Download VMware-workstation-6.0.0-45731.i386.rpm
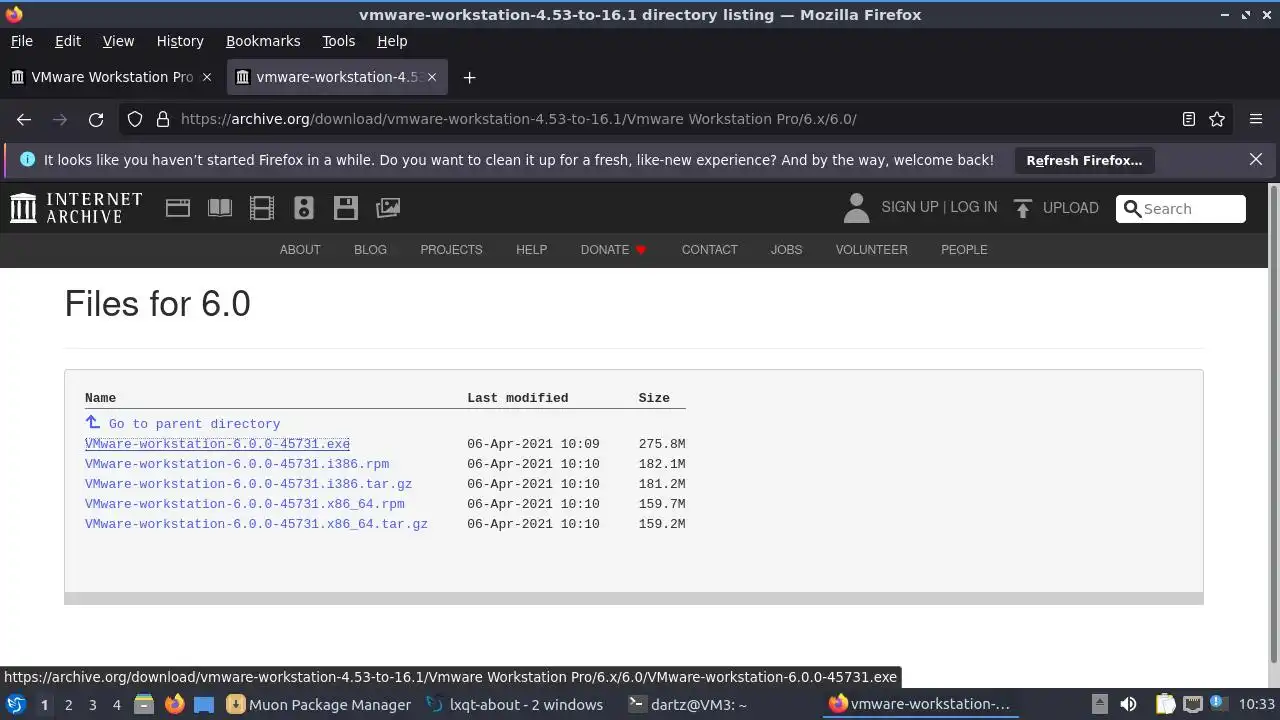The width and height of the screenshot is (1280, 720). pyautogui.click(x=237, y=464)
